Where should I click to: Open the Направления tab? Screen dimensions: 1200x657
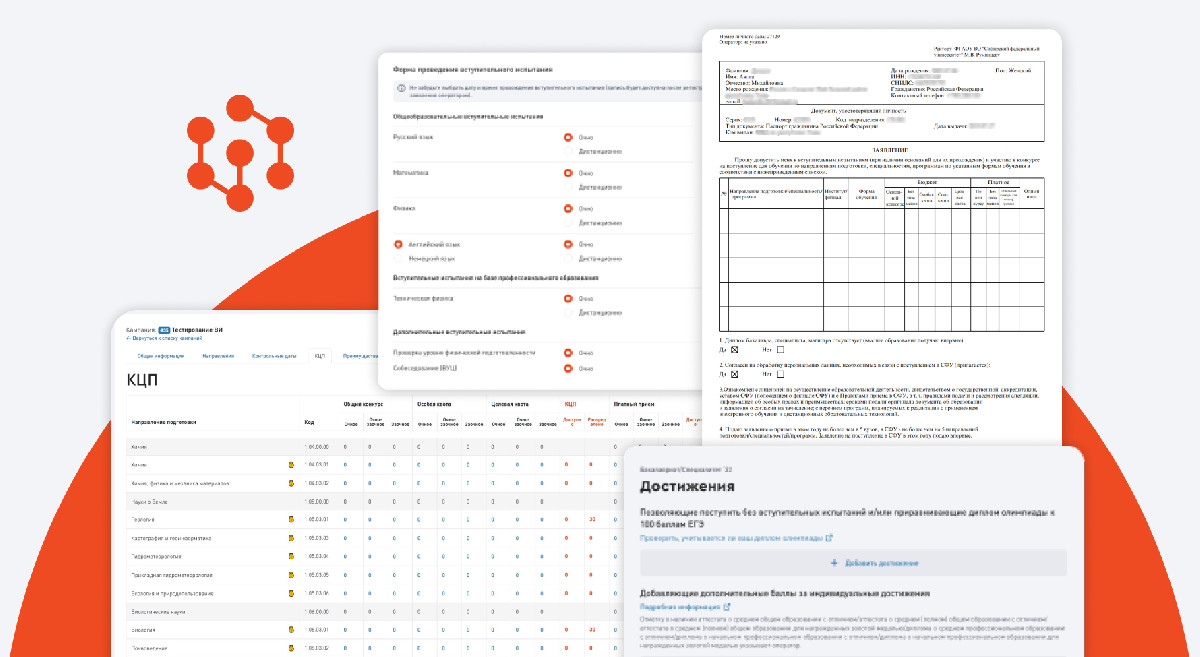217,355
